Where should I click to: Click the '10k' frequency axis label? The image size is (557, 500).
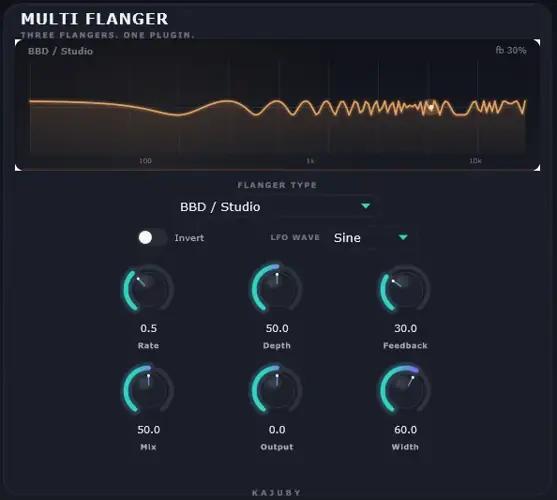(475, 161)
